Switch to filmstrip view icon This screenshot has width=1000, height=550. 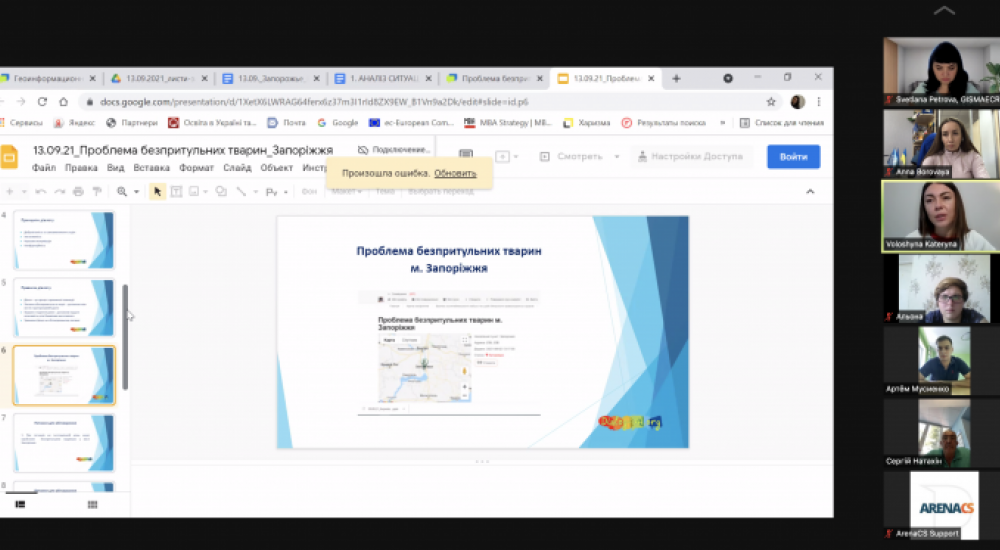pos(20,504)
